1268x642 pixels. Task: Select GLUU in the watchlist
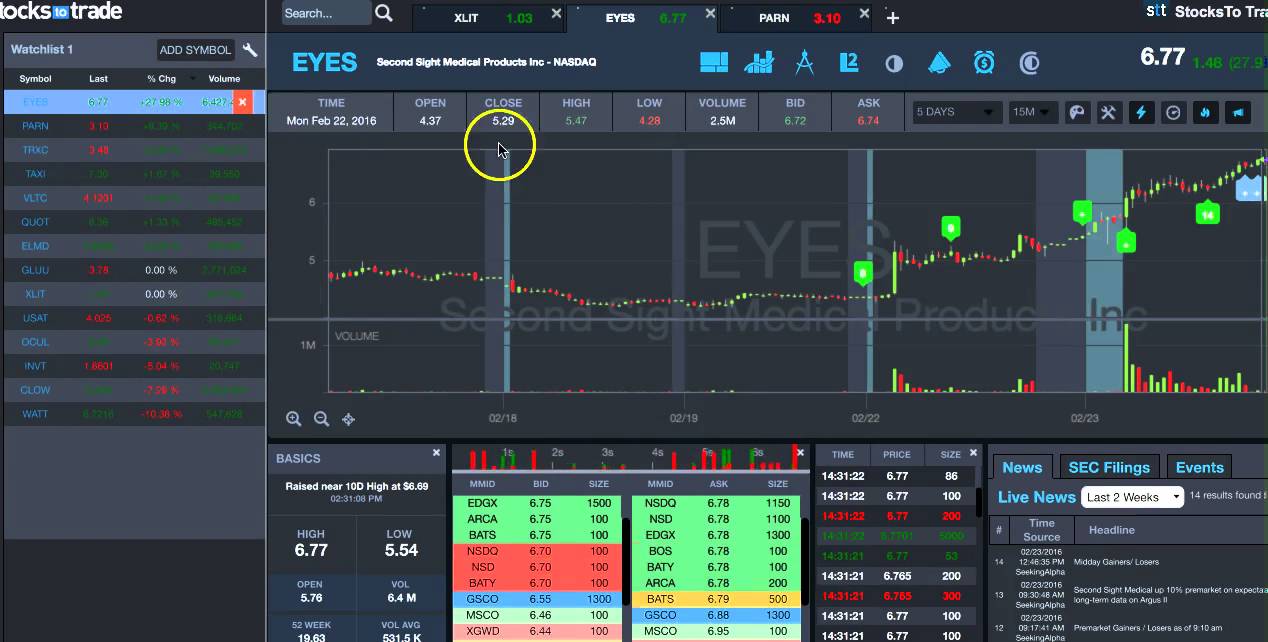click(x=135, y=270)
